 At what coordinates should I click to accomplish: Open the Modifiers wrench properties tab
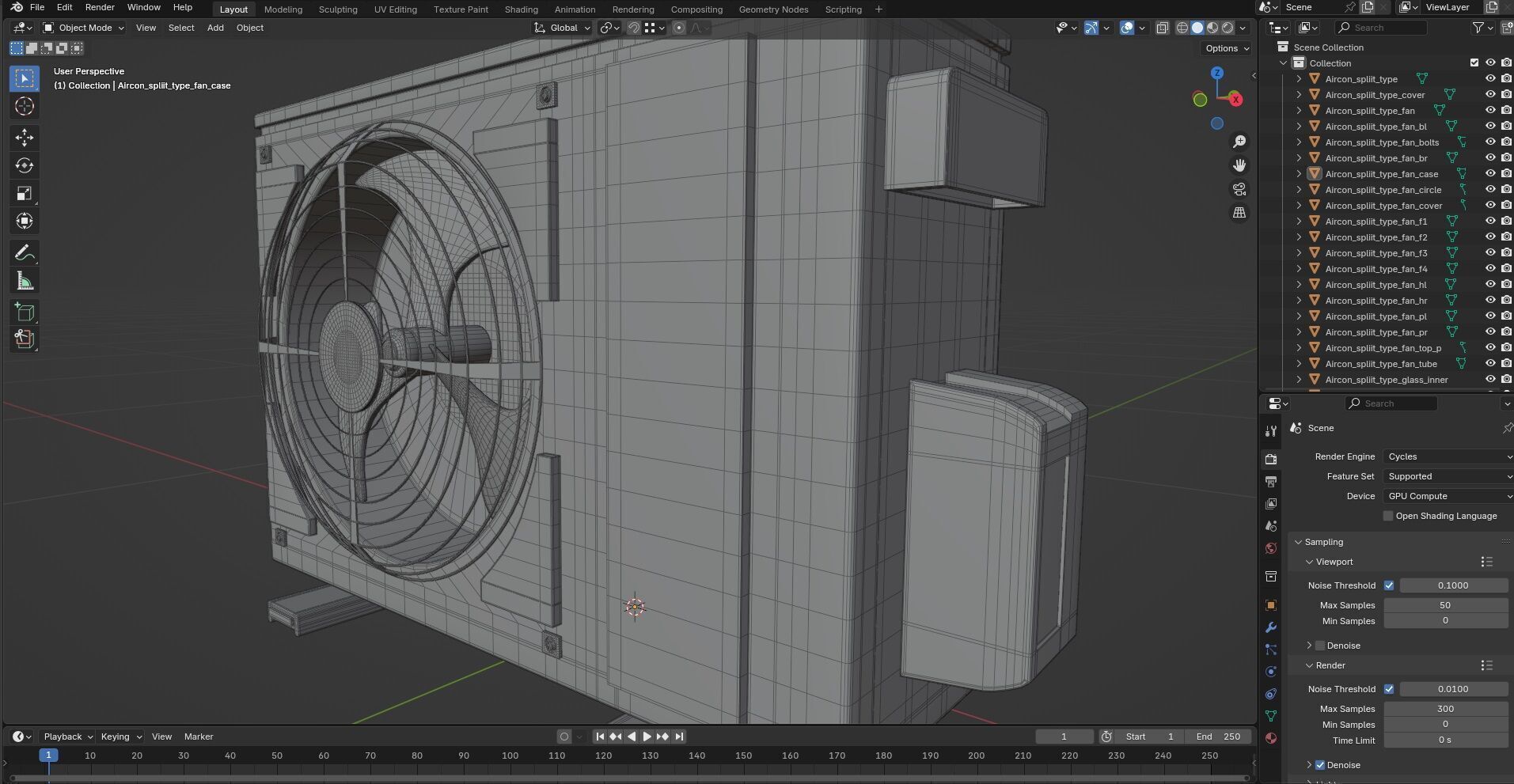(x=1271, y=627)
